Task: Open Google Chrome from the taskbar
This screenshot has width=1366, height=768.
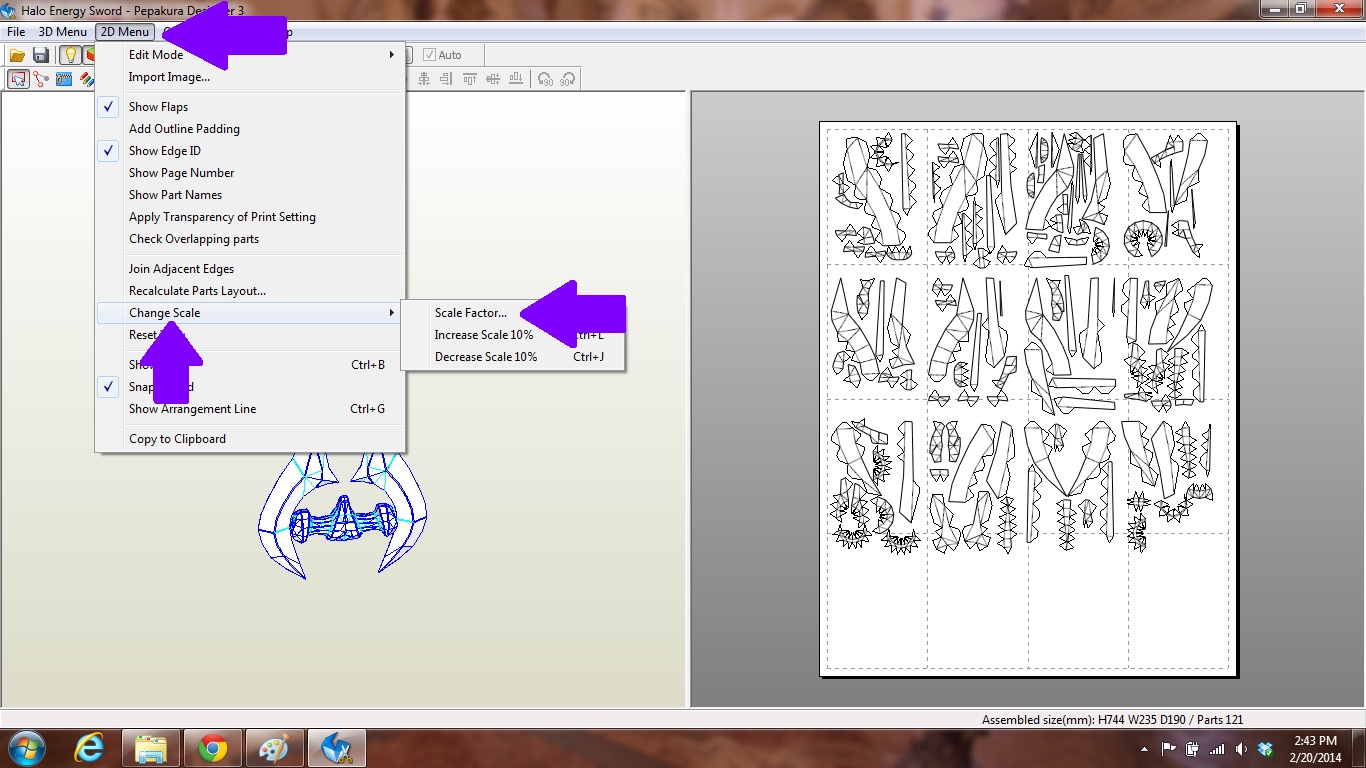Action: [x=212, y=748]
